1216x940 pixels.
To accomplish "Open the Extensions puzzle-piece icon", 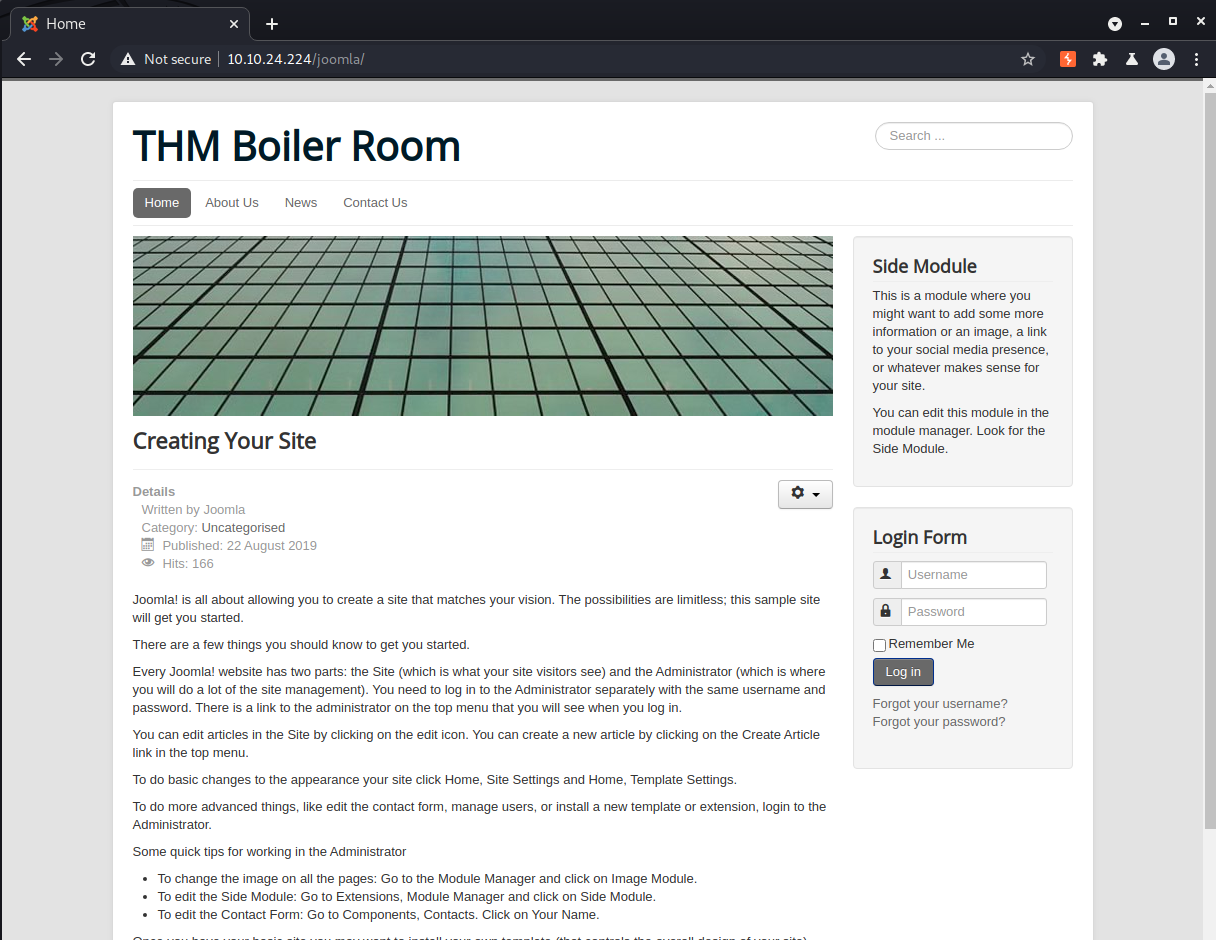I will tap(1100, 59).
